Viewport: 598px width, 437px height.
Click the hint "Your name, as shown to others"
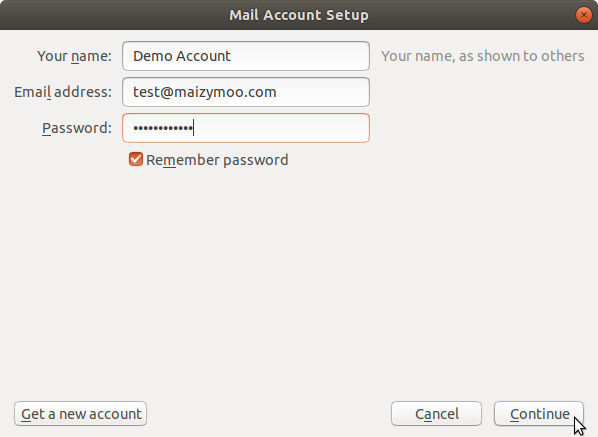[x=482, y=56]
